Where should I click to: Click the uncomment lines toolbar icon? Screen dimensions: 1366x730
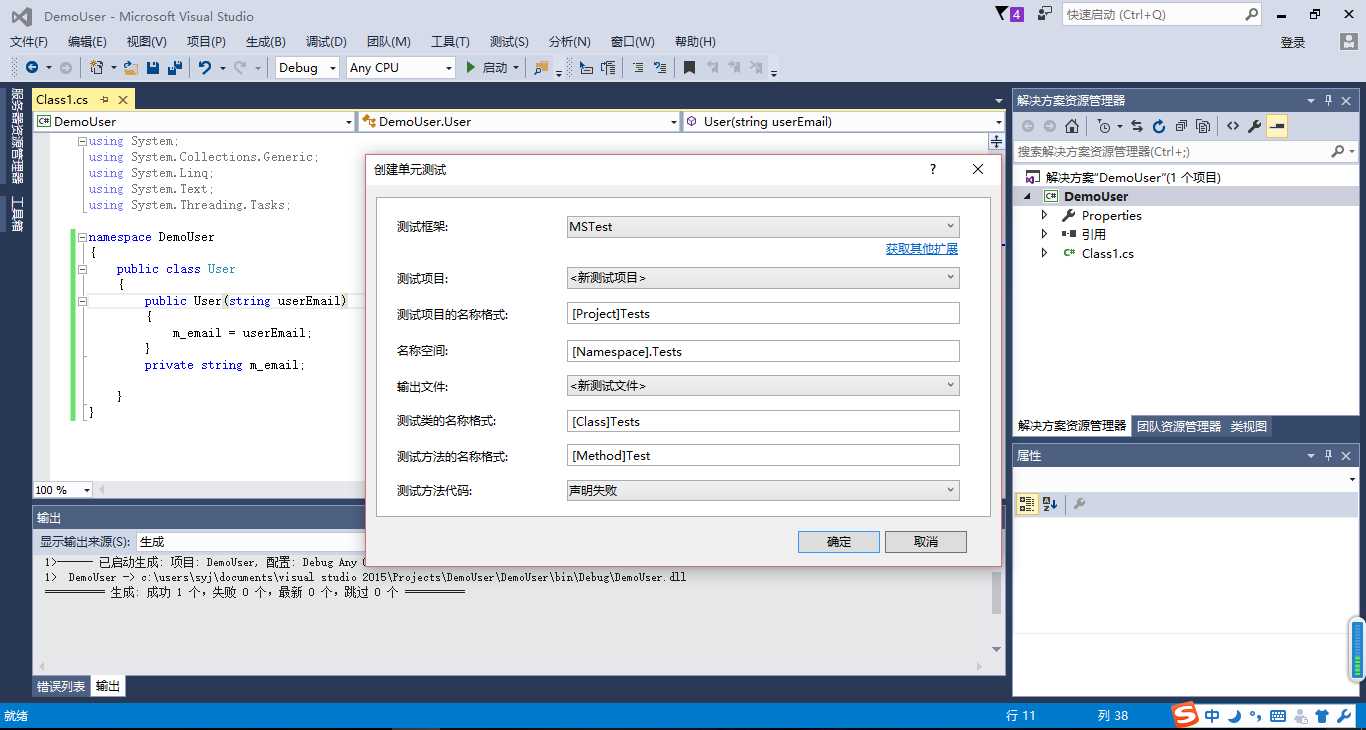pyautogui.click(x=660, y=68)
